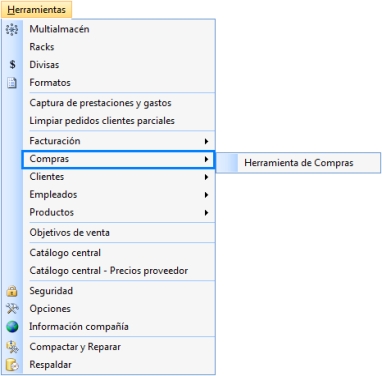Expand the Facturación submenu arrow

[x=206, y=141]
